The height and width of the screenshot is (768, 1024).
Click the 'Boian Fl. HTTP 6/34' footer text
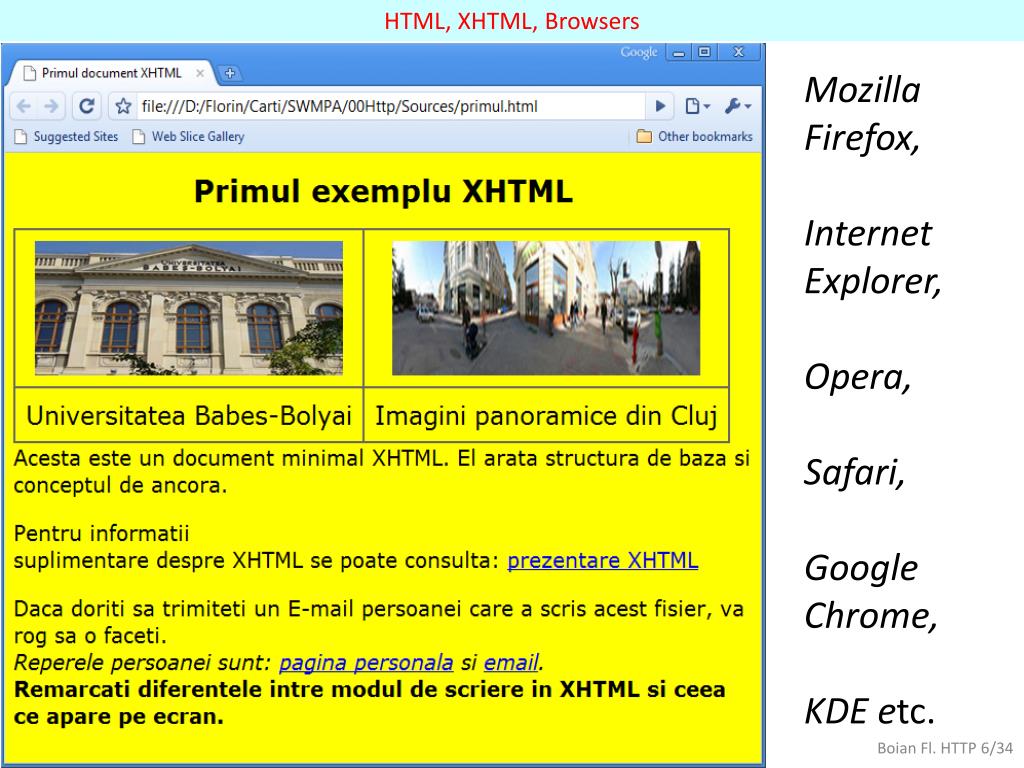click(x=944, y=748)
